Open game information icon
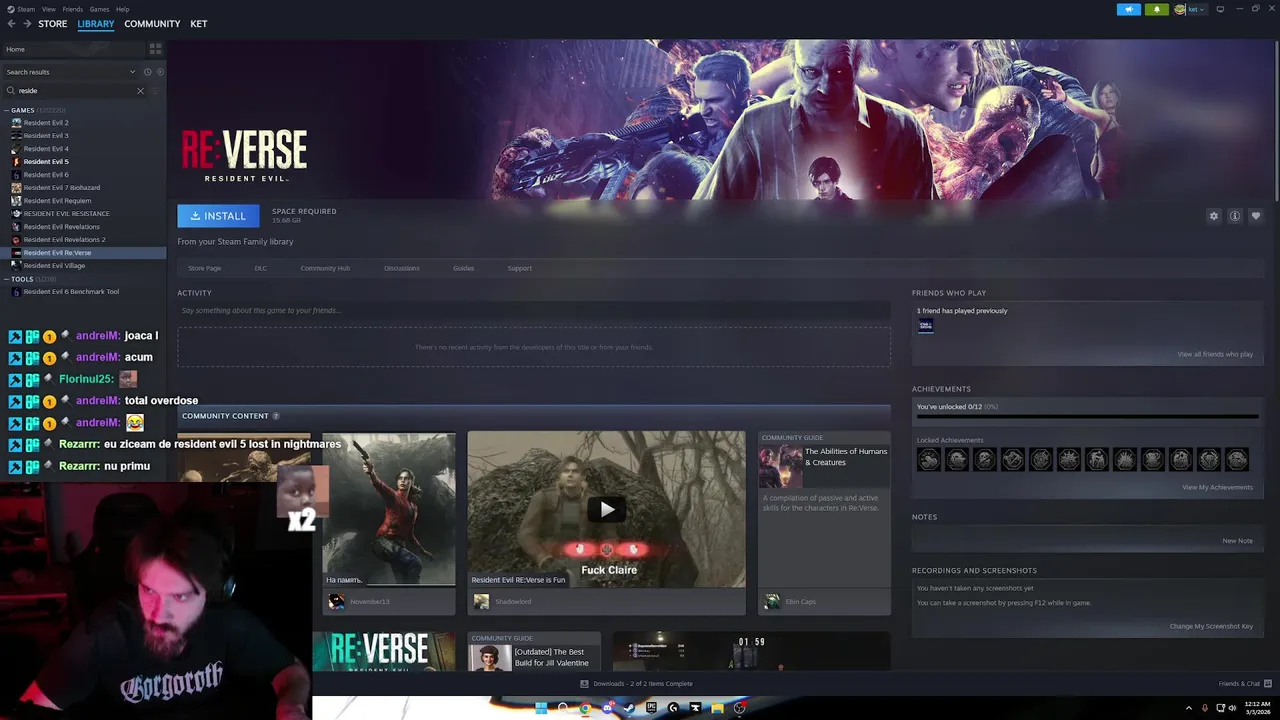The height and width of the screenshot is (720, 1280). tap(1235, 216)
